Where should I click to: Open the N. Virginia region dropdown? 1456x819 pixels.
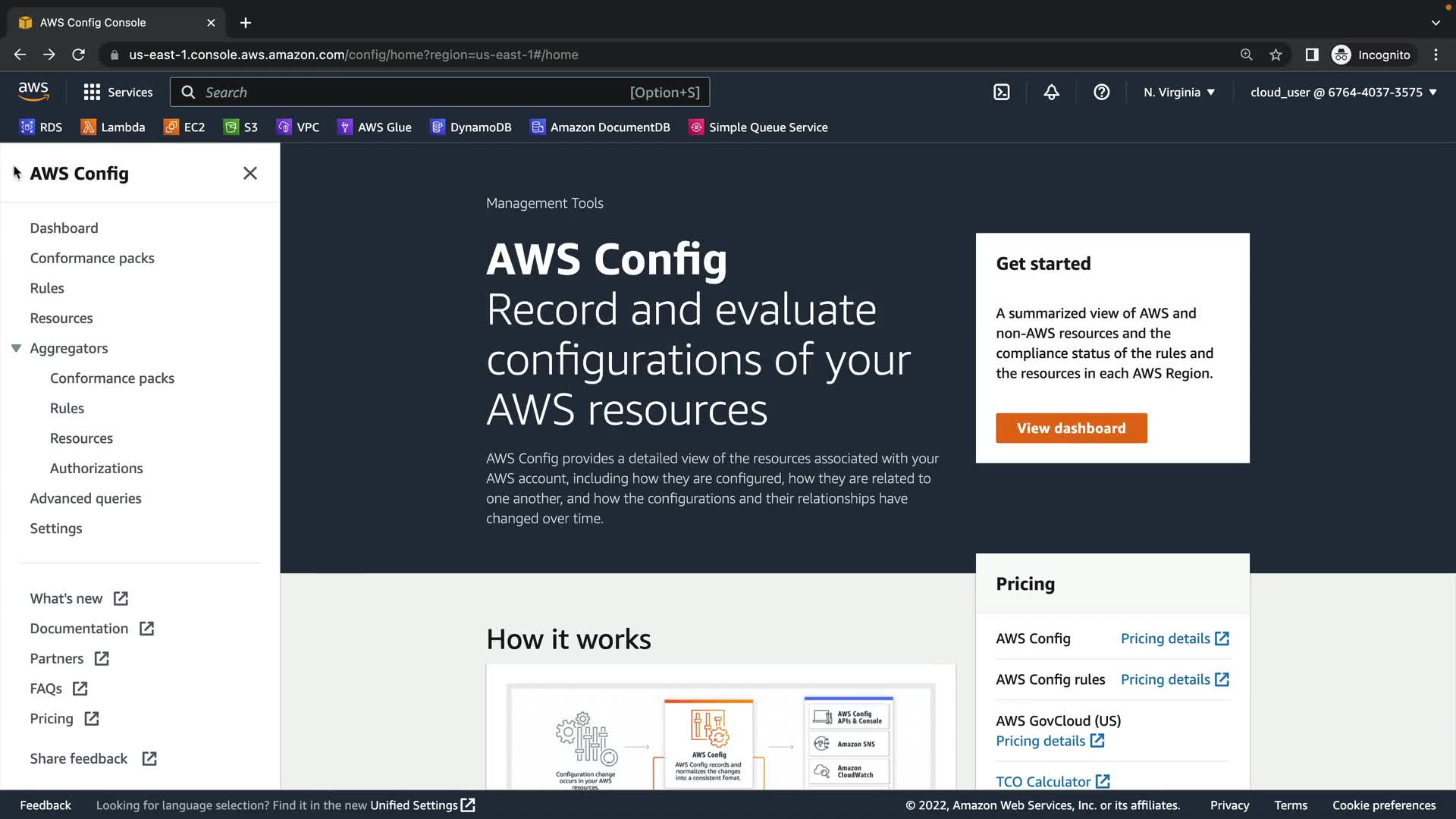click(x=1178, y=93)
